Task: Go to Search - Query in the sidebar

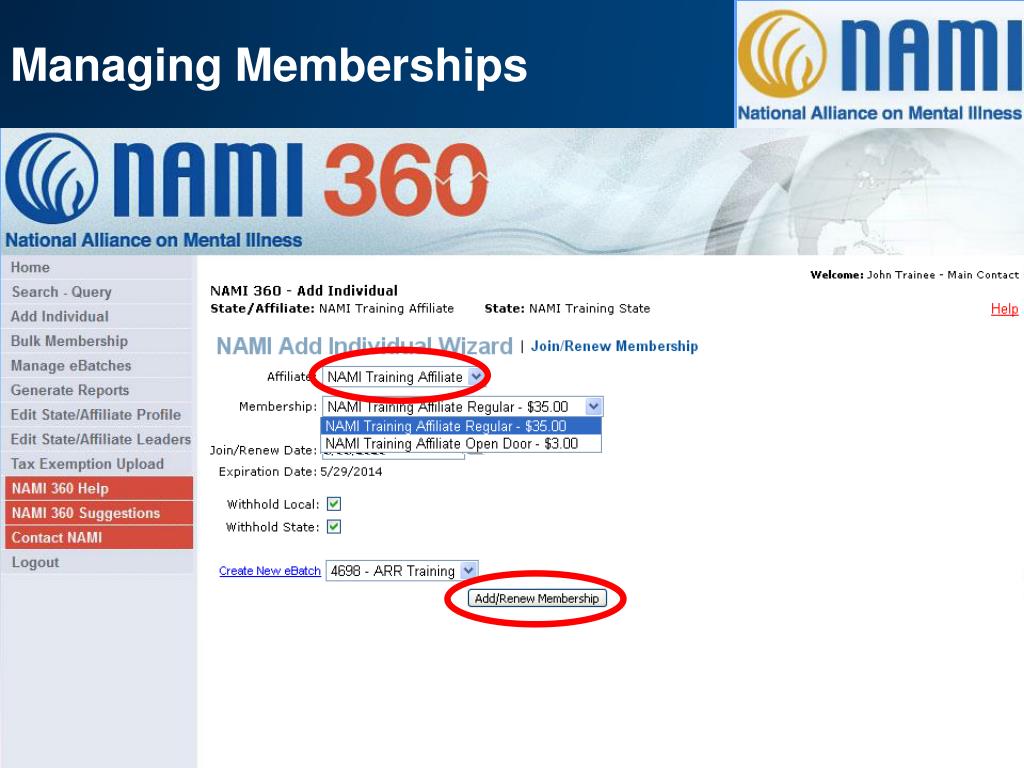Action: [x=61, y=292]
